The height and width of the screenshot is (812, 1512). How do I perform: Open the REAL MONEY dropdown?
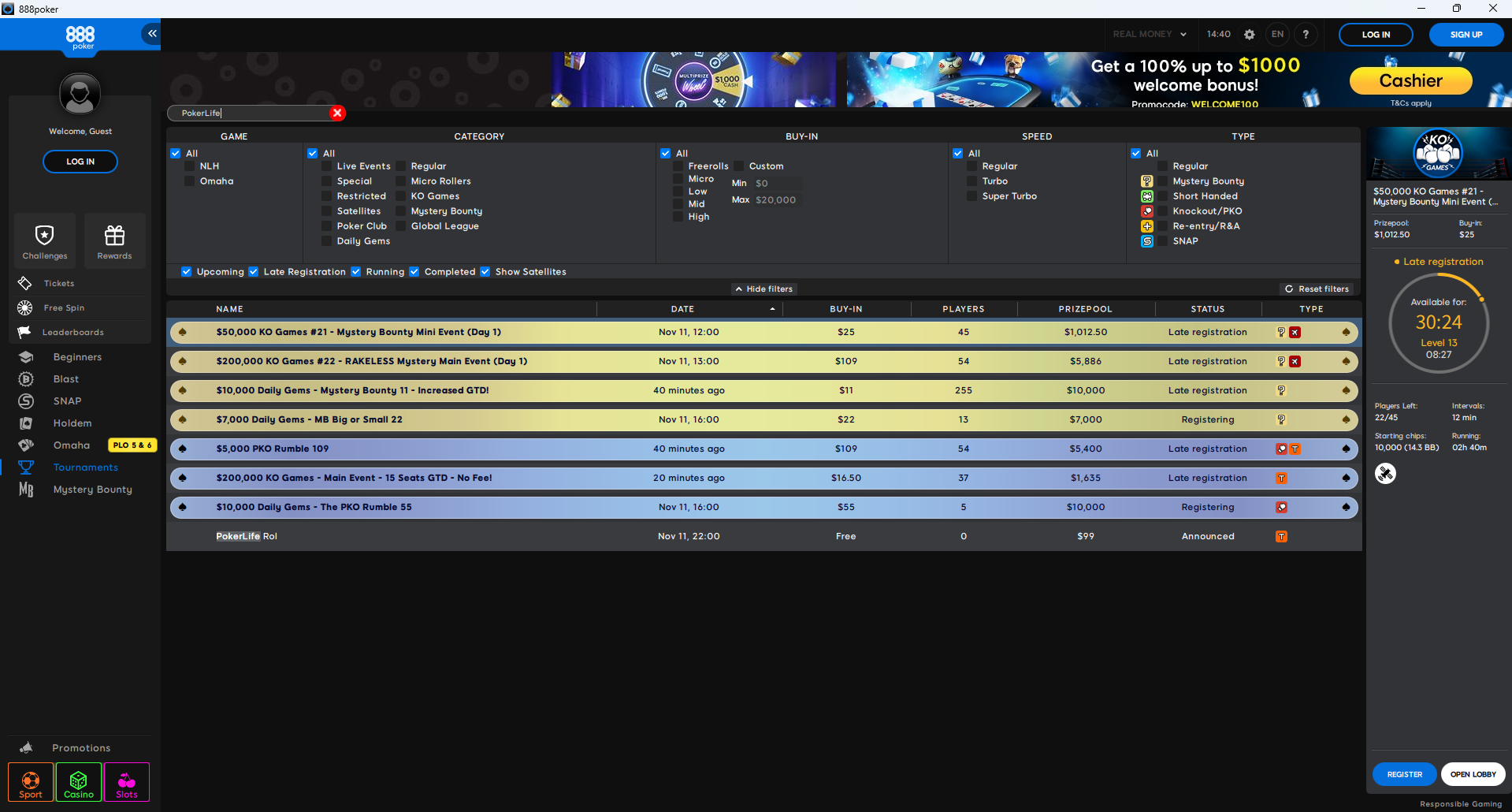tap(1149, 34)
